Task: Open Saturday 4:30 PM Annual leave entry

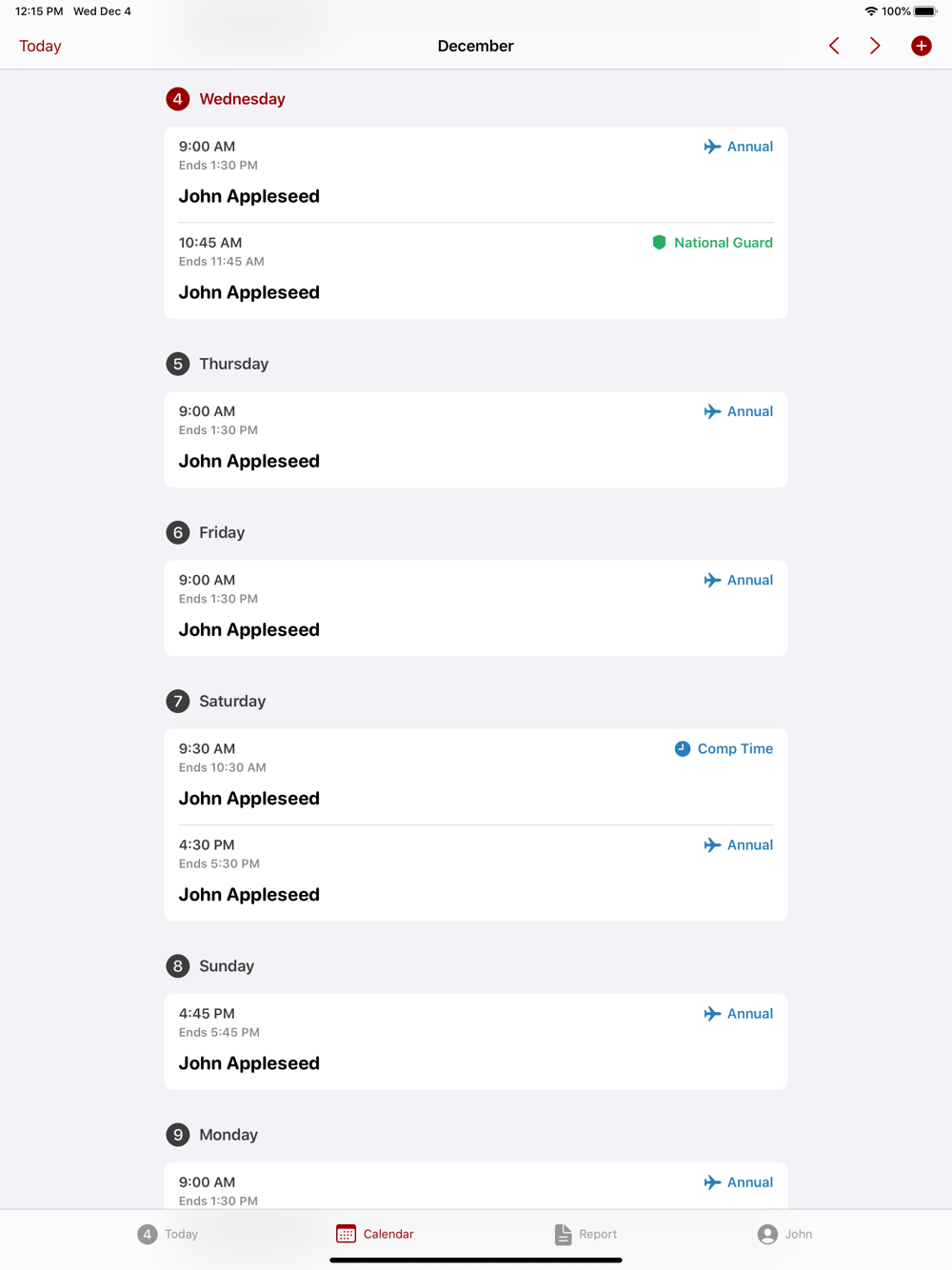Action: [476, 873]
